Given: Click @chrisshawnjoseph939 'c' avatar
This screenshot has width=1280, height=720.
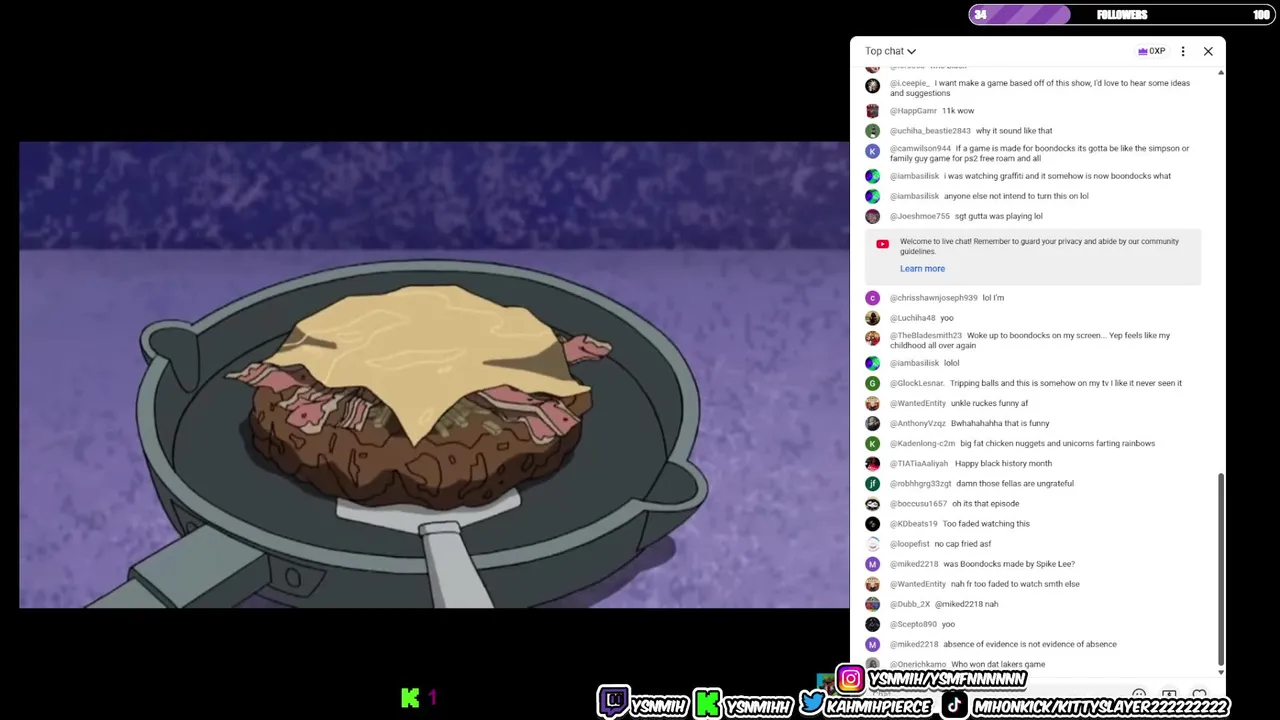Looking at the screenshot, I should tap(872, 298).
